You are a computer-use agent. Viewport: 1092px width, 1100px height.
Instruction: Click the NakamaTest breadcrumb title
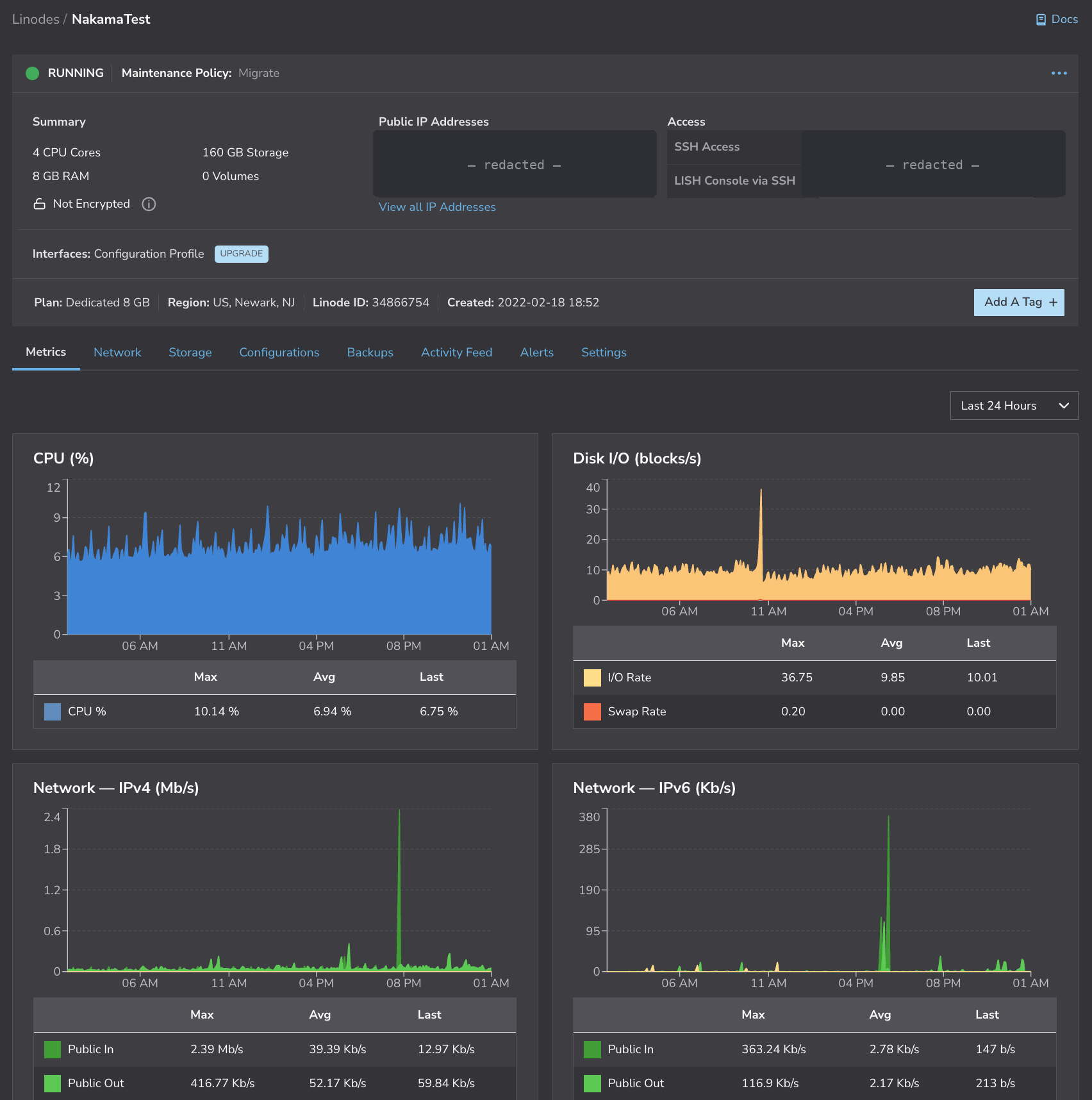coord(111,19)
